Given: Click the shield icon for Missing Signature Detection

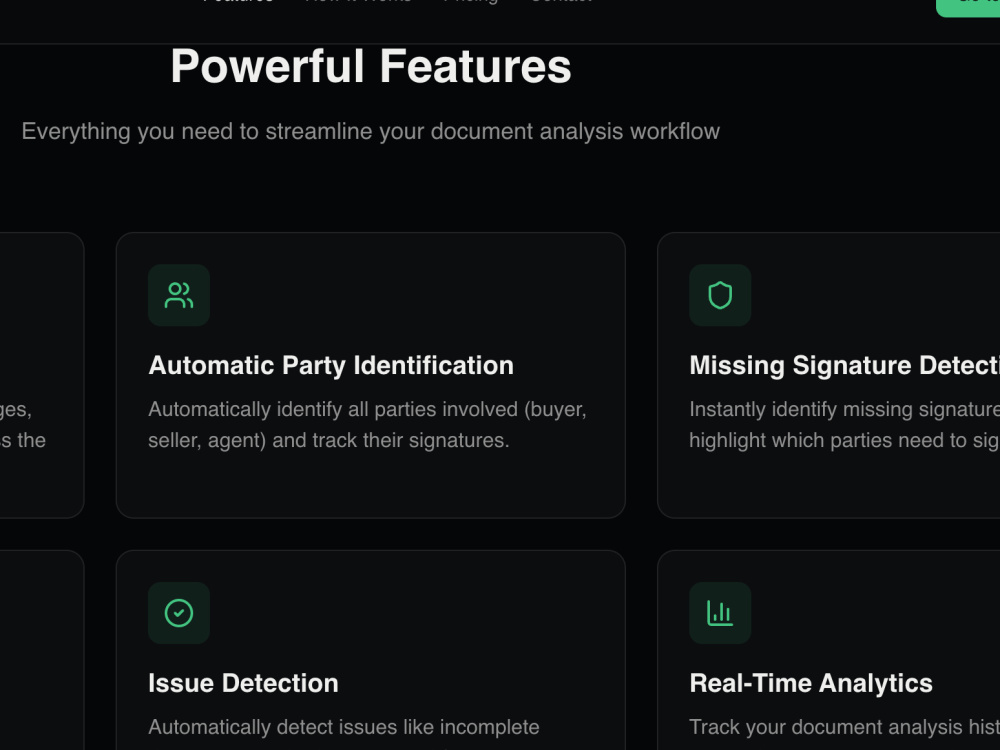Looking at the screenshot, I should [x=720, y=295].
